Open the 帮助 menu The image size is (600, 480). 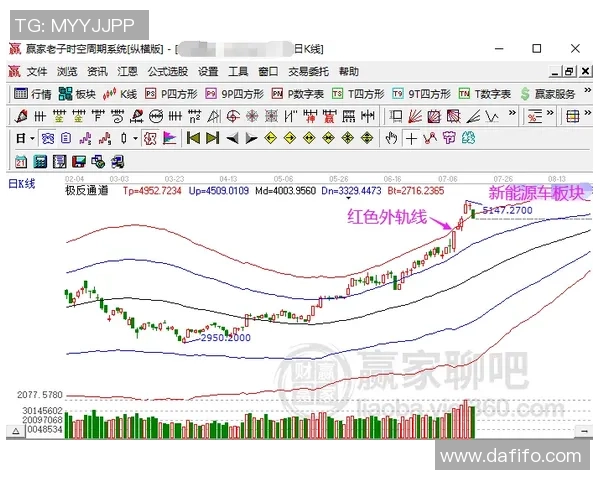click(x=349, y=72)
